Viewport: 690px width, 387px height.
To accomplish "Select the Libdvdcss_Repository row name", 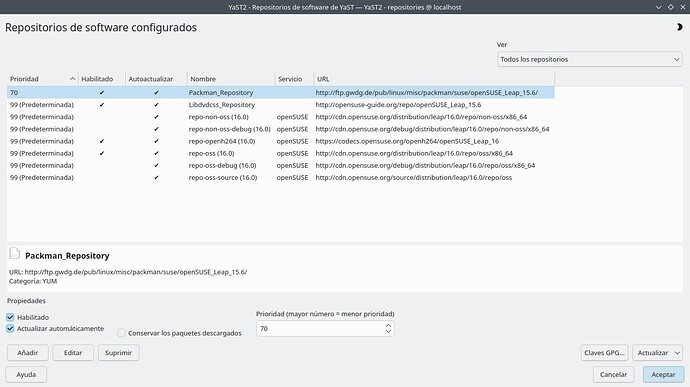I will tap(222, 105).
